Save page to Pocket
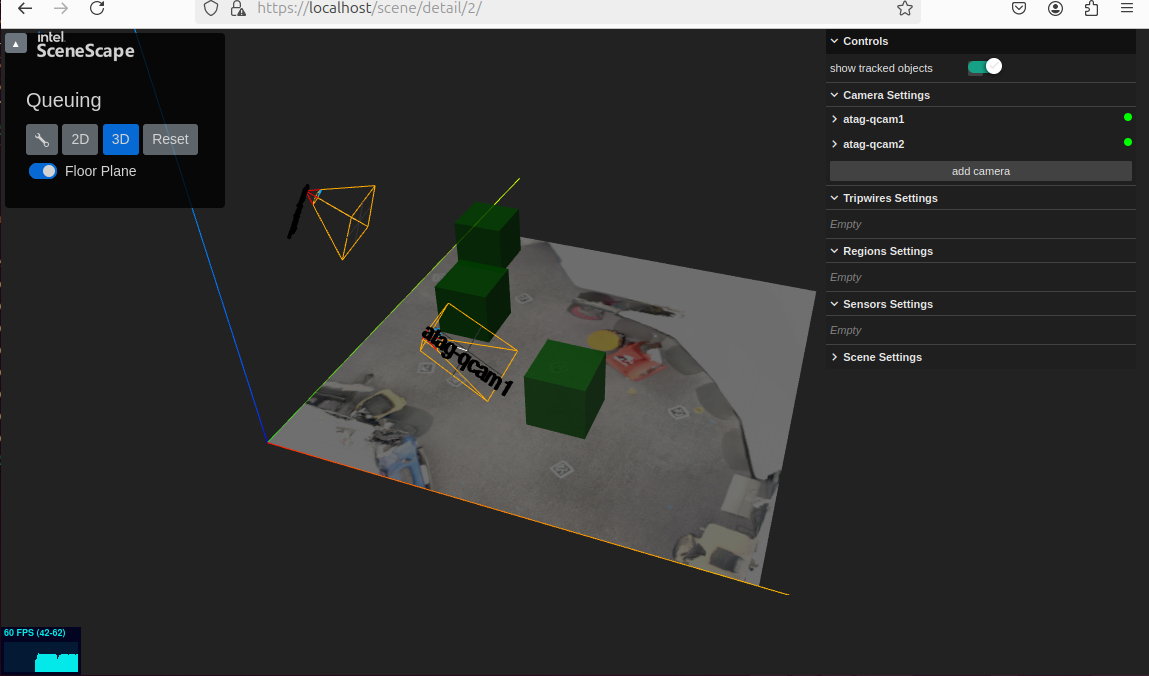1149x676 pixels. [1019, 8]
